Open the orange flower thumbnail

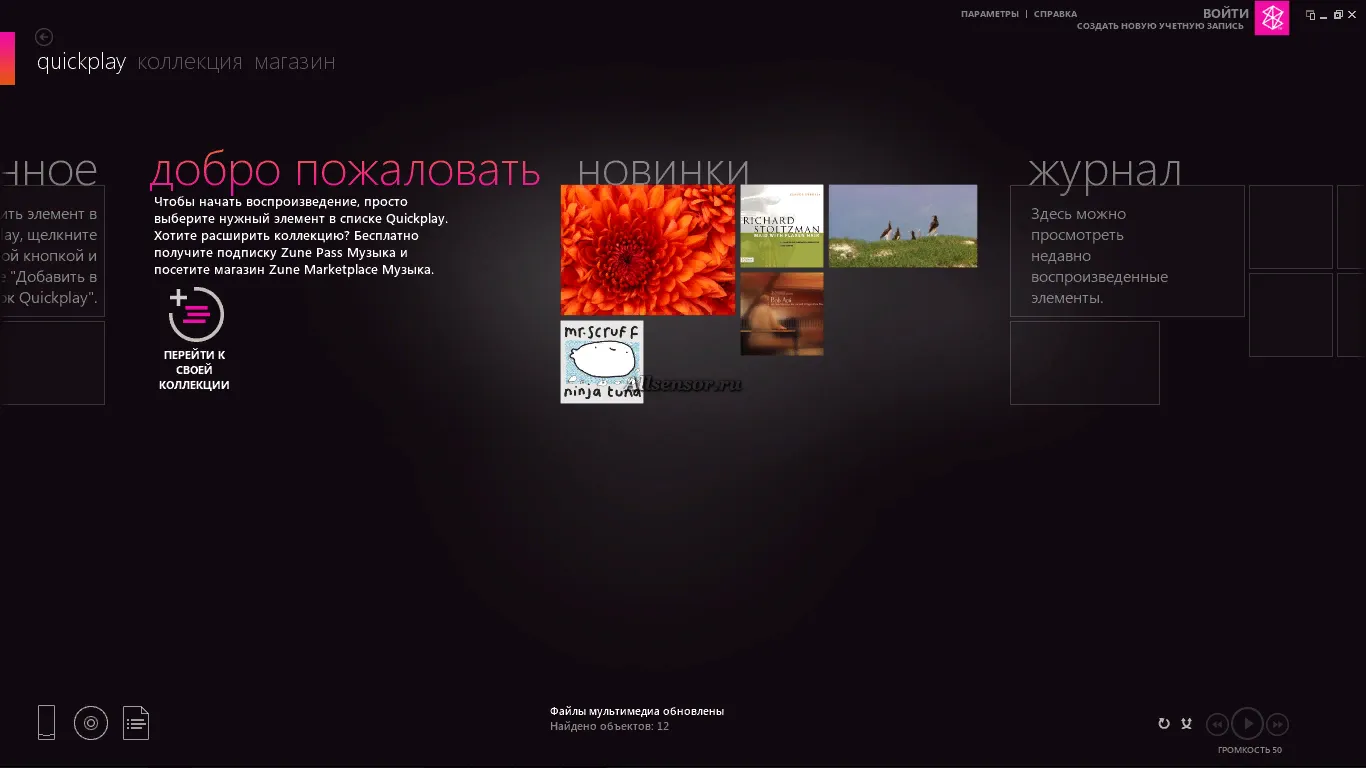point(648,250)
